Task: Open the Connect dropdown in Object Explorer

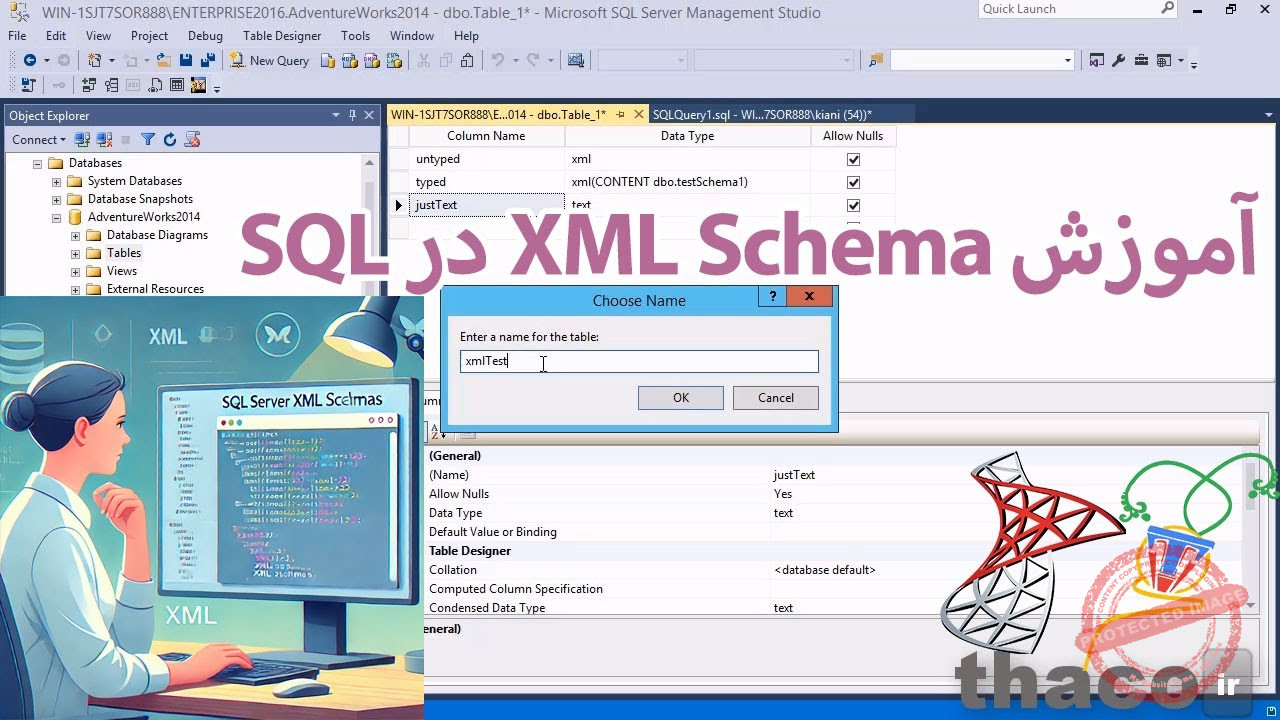Action: point(38,139)
